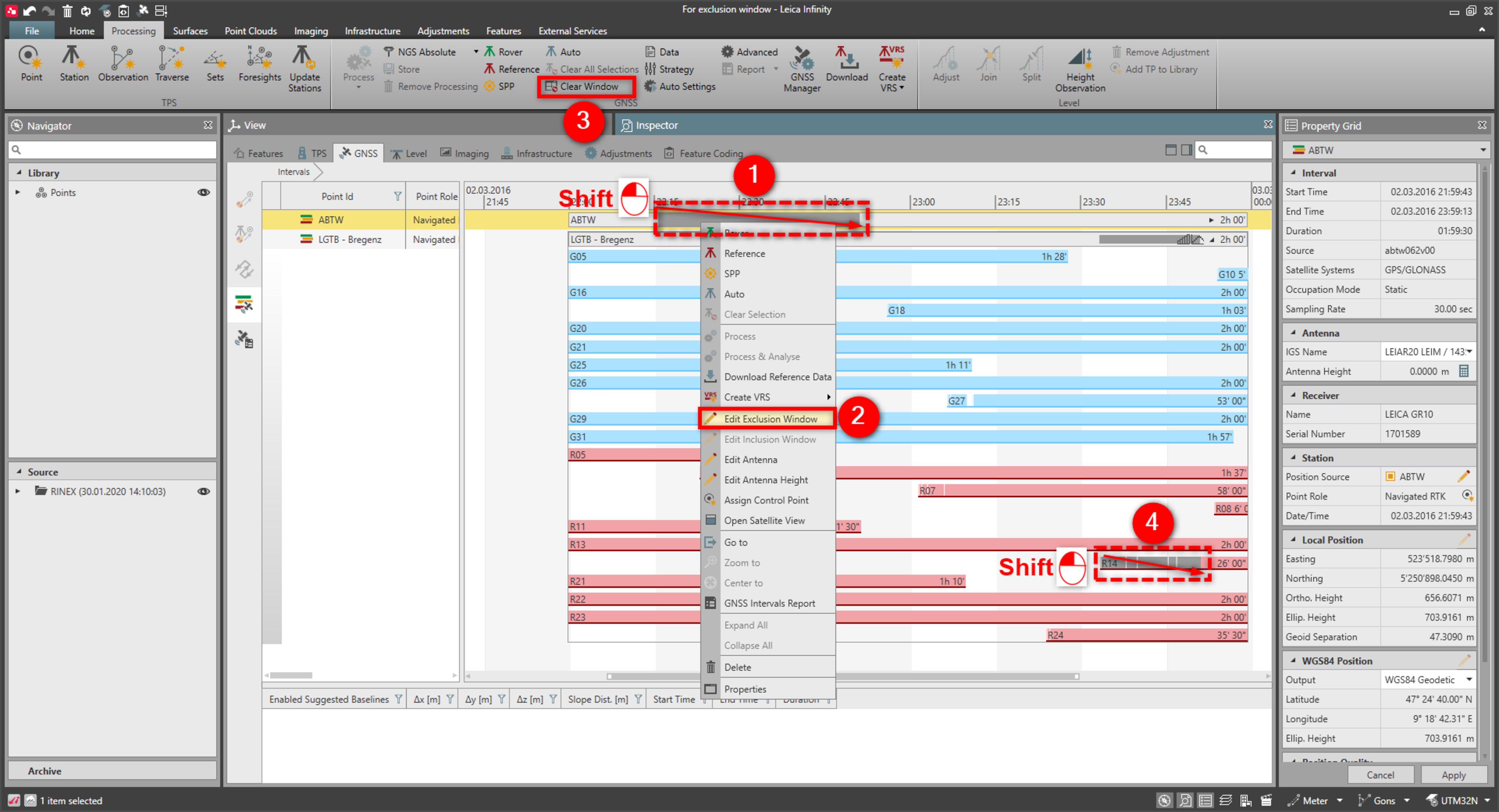Choose Edit Exclusion Window from context menu
This screenshot has width=1499, height=812.
[767, 418]
